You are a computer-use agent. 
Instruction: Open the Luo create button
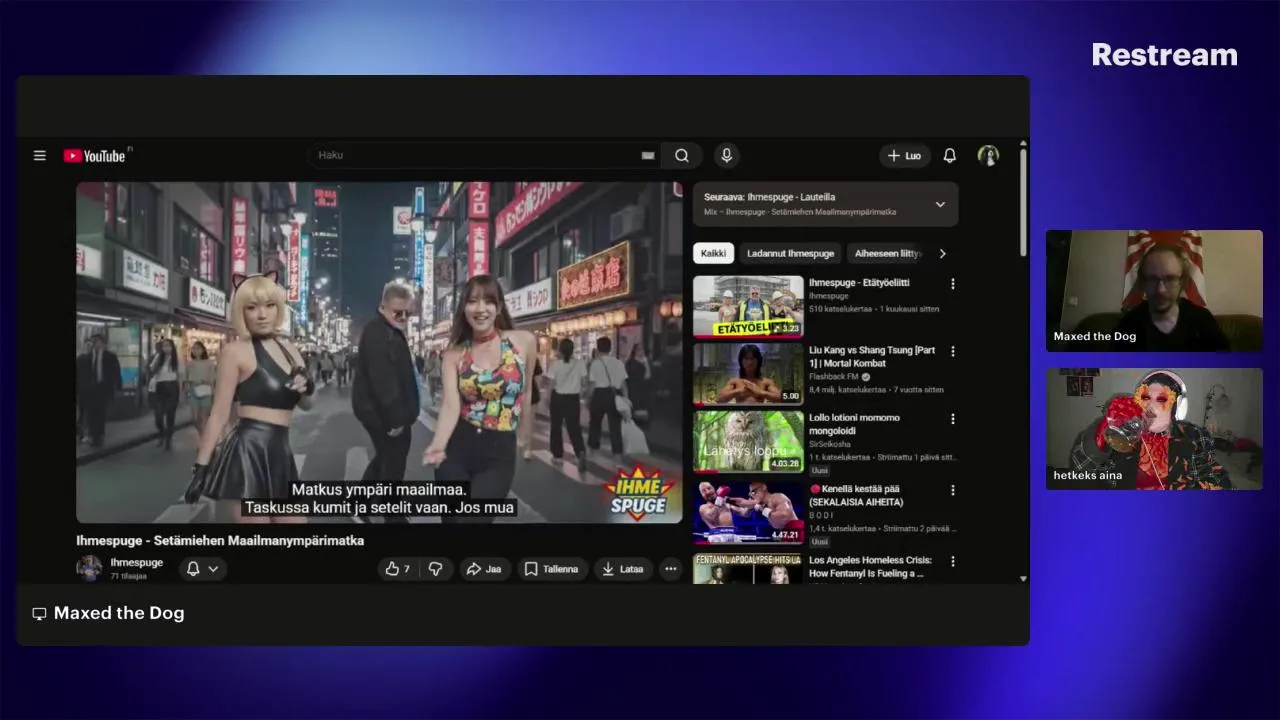click(x=904, y=156)
